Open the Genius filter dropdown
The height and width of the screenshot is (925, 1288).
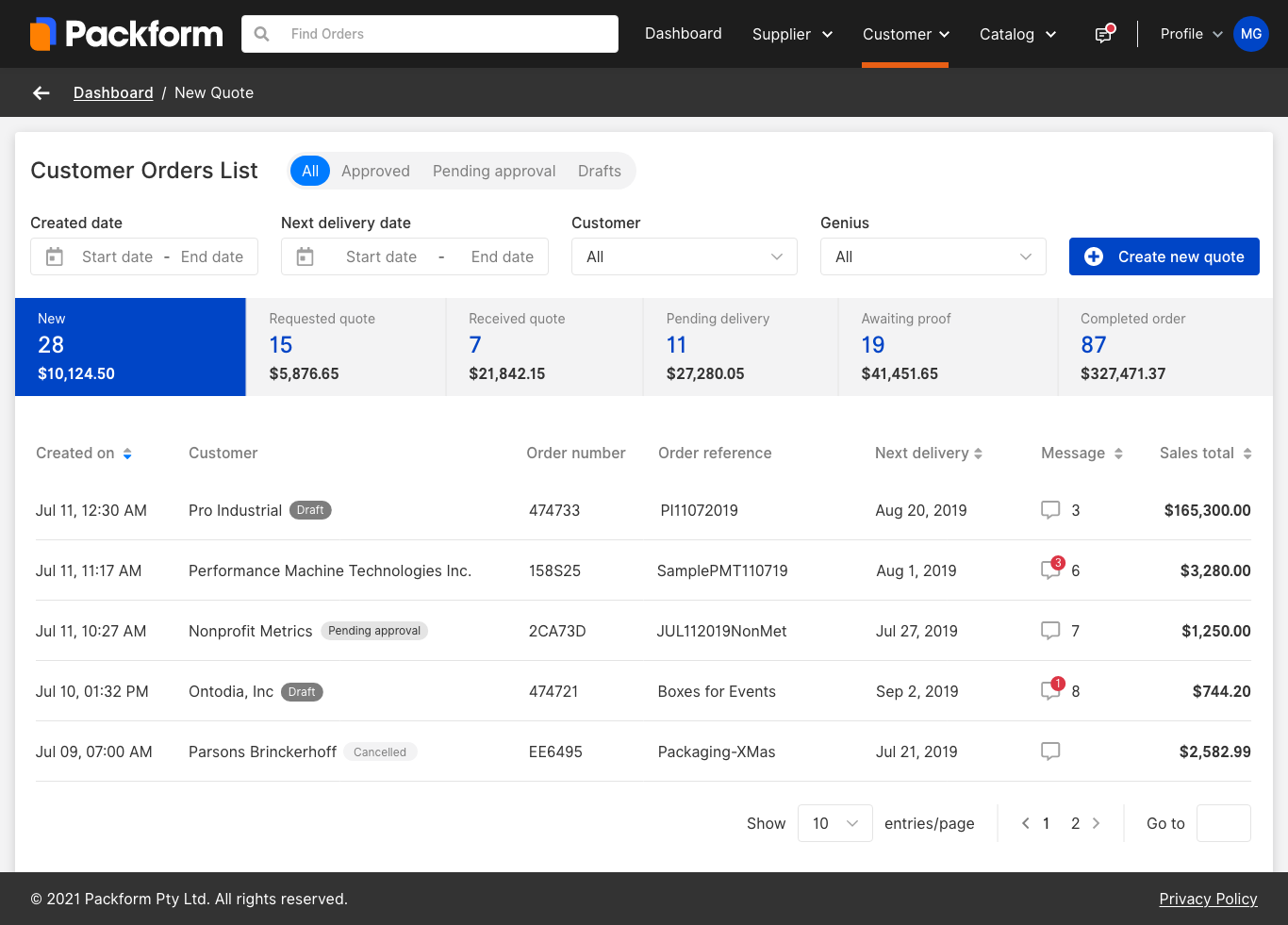(933, 256)
